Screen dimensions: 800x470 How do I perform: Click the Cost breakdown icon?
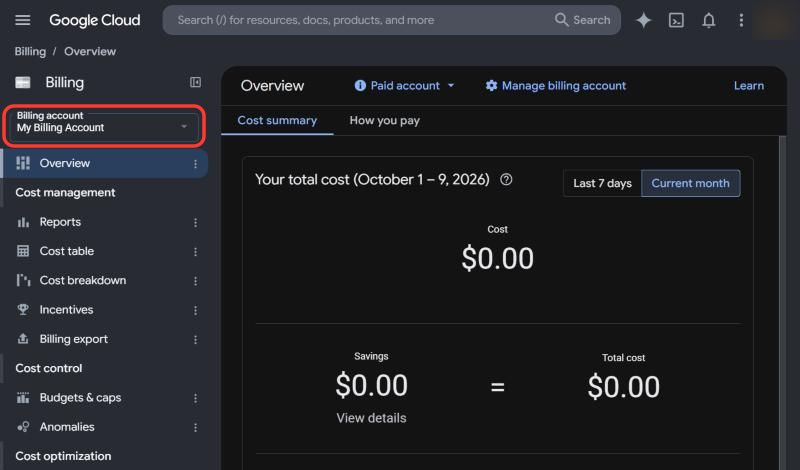23,280
